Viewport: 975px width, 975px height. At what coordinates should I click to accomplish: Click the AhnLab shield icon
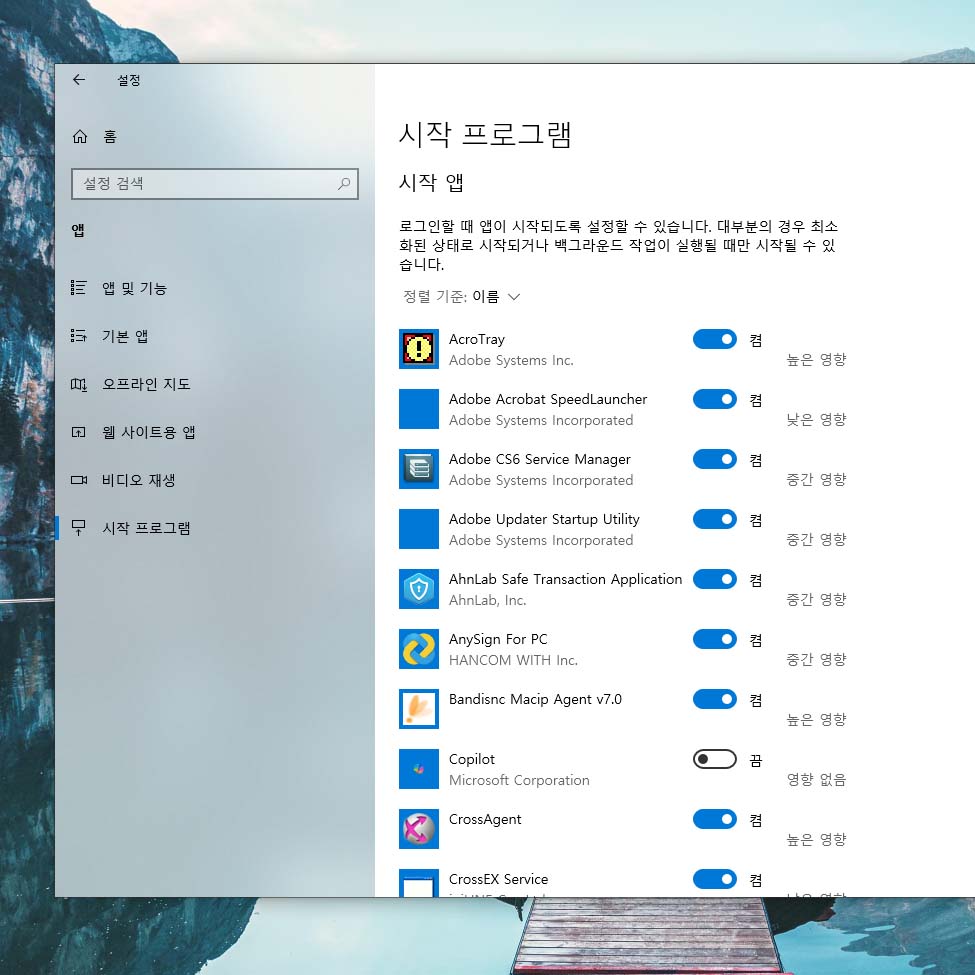(418, 589)
